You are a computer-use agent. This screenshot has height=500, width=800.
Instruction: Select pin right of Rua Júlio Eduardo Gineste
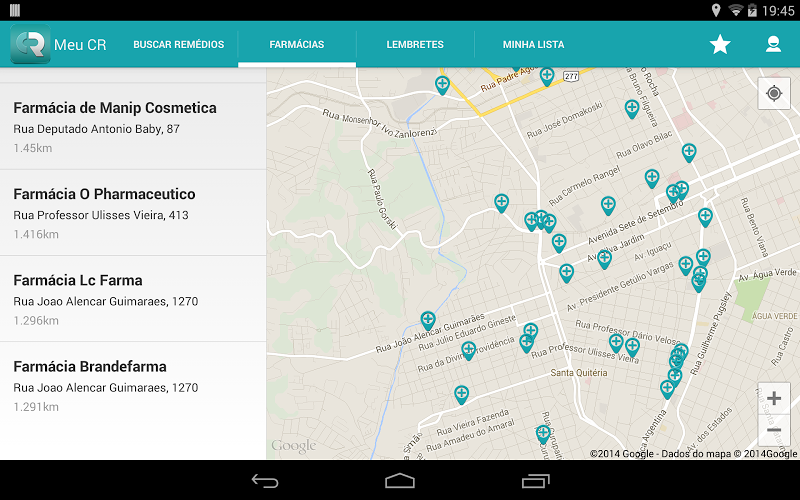(531, 332)
